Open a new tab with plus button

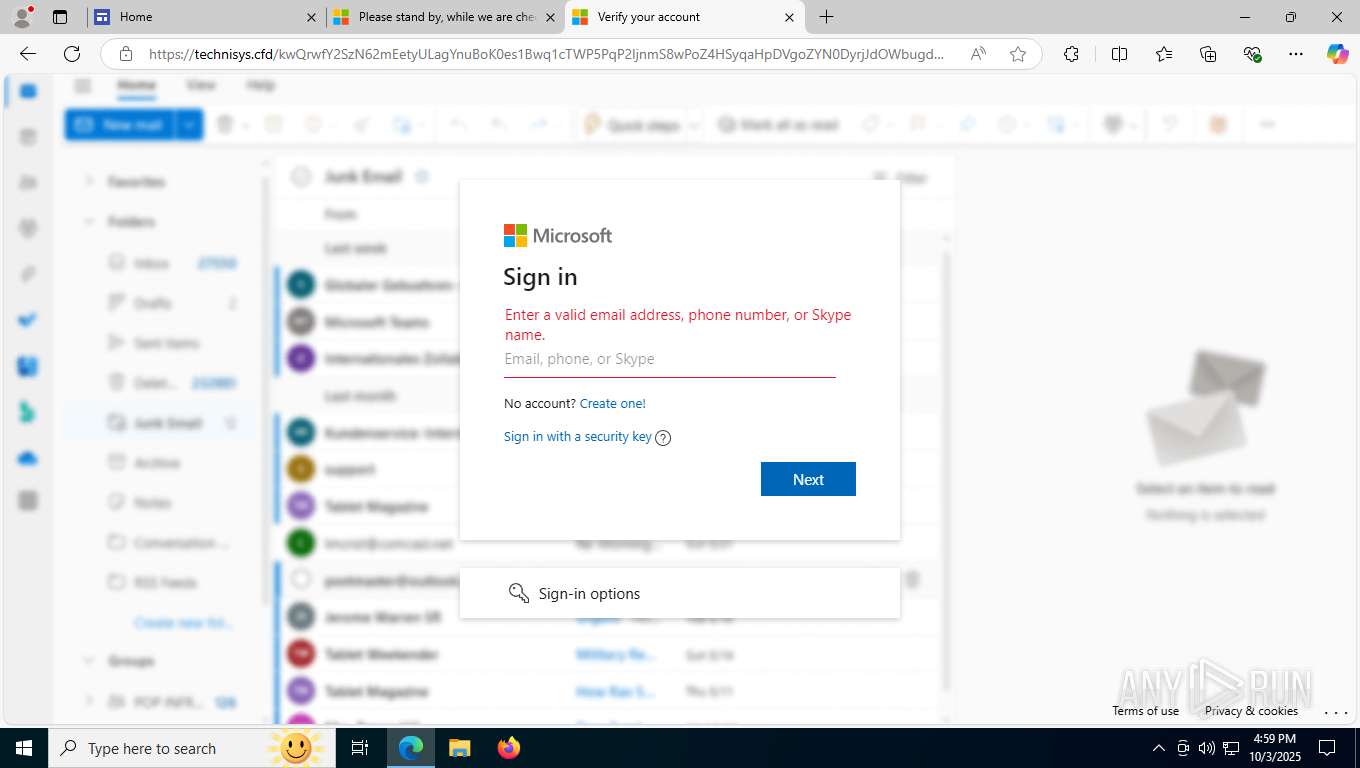(826, 17)
